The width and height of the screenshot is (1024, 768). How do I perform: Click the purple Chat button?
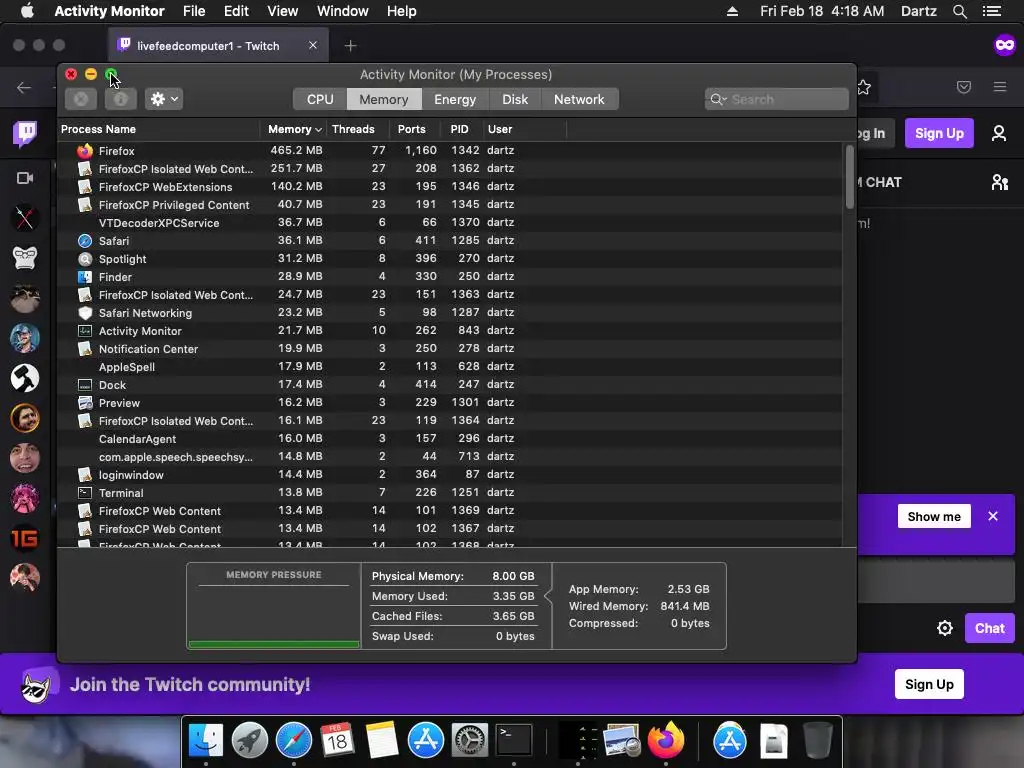pyautogui.click(x=989, y=628)
